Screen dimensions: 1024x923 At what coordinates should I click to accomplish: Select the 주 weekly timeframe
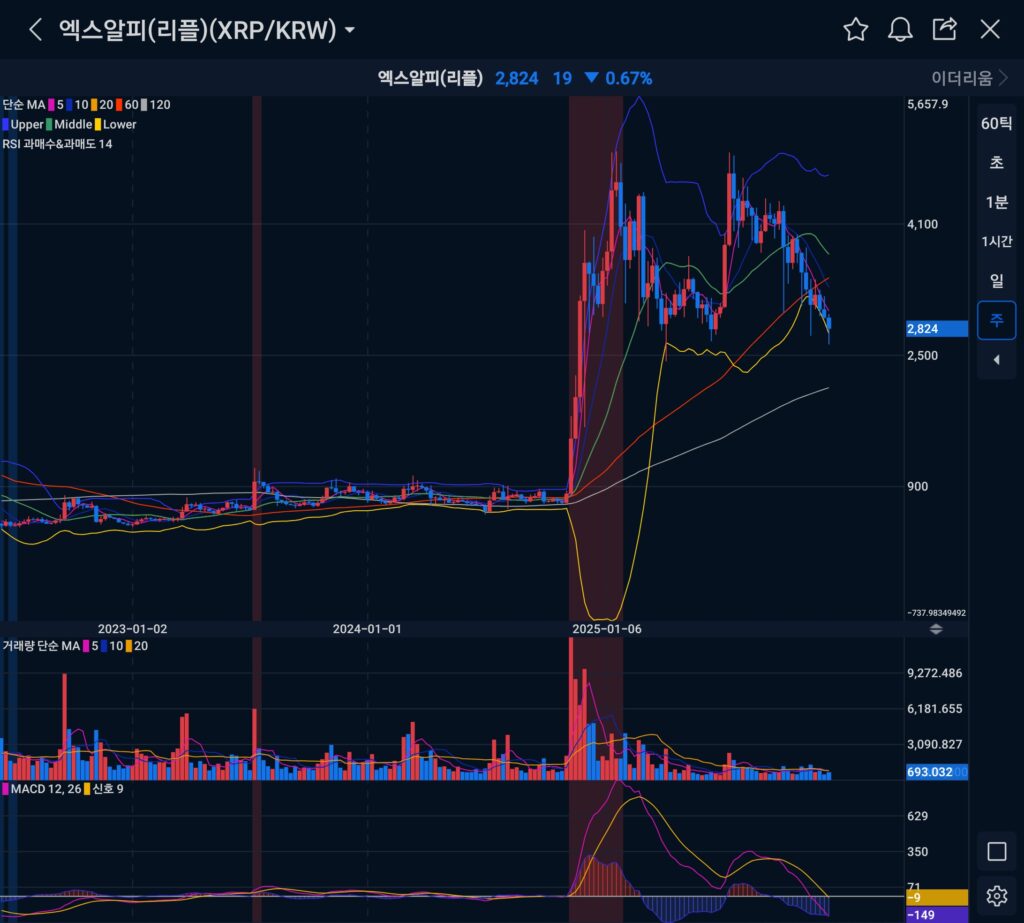996,320
